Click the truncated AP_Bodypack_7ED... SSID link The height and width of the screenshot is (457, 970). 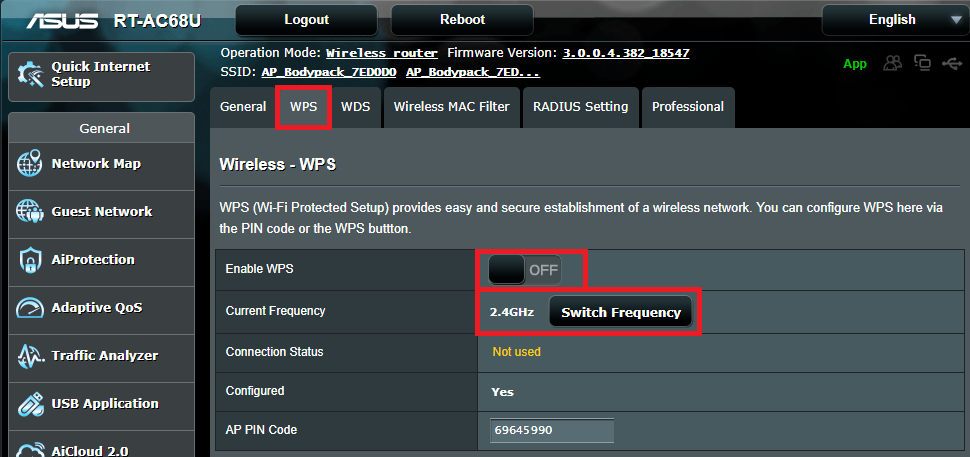point(473,72)
